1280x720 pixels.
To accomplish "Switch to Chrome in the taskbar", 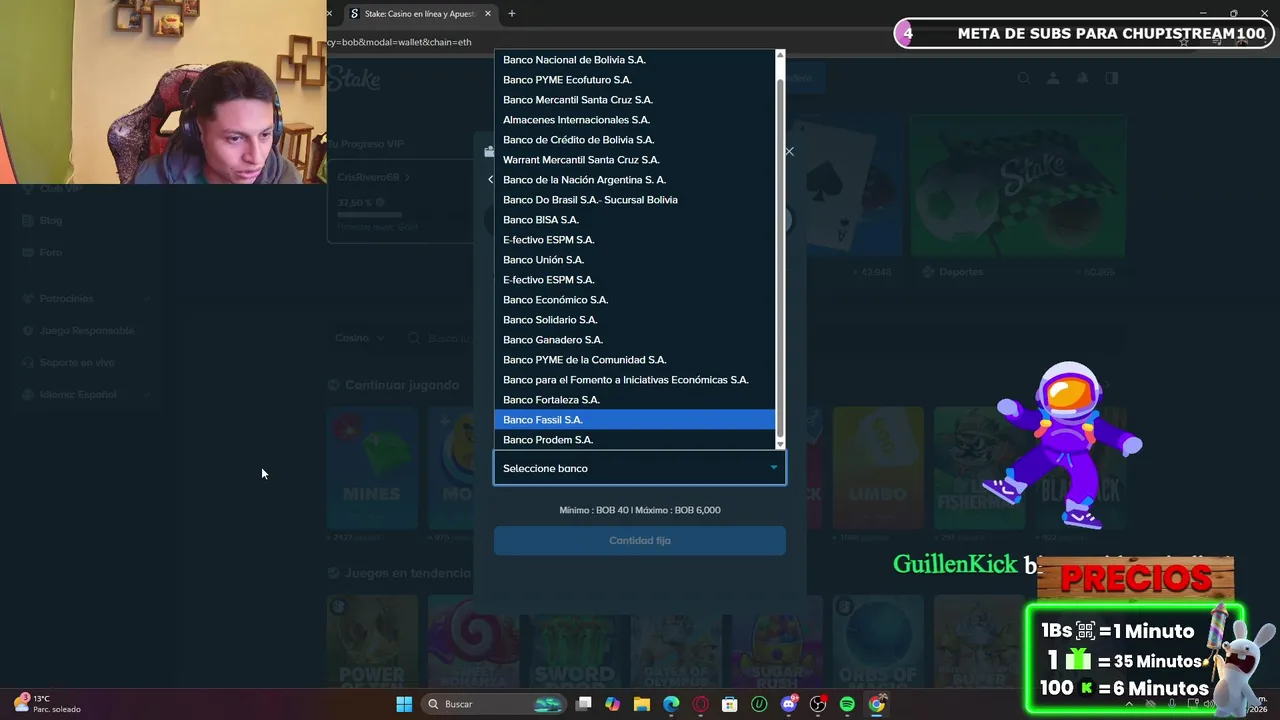I will point(877,704).
